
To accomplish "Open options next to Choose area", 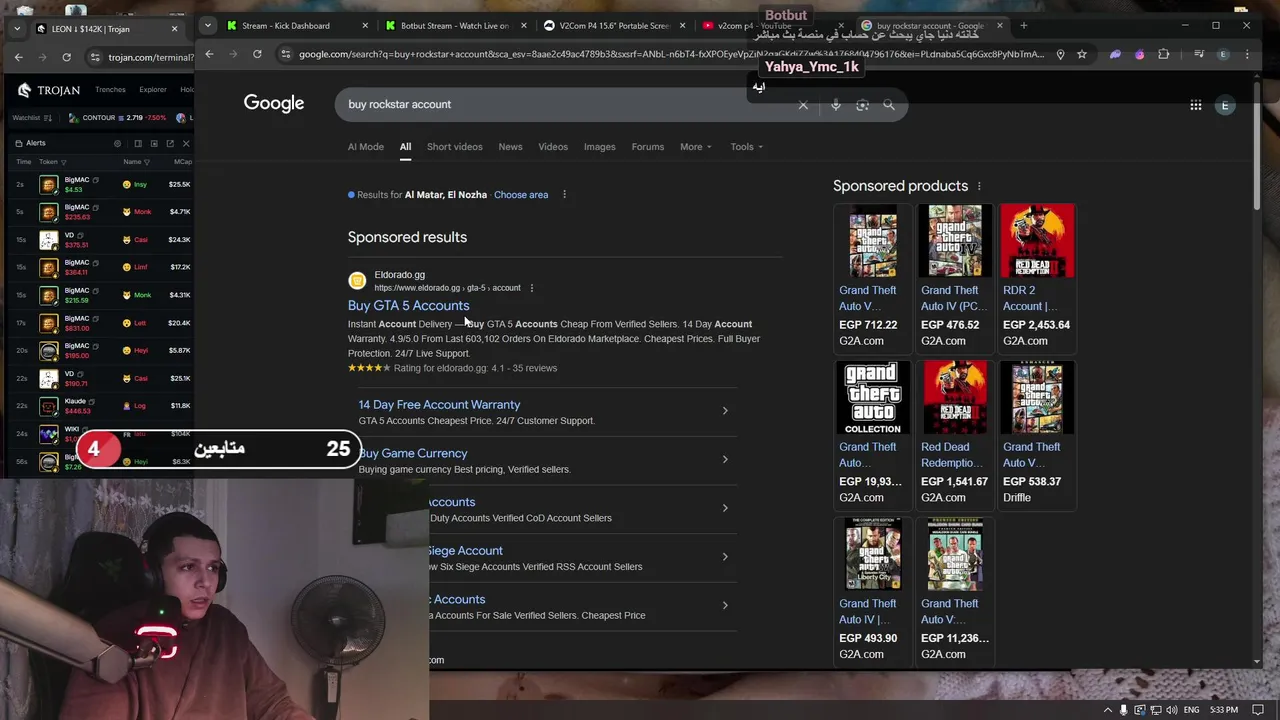I will (564, 195).
